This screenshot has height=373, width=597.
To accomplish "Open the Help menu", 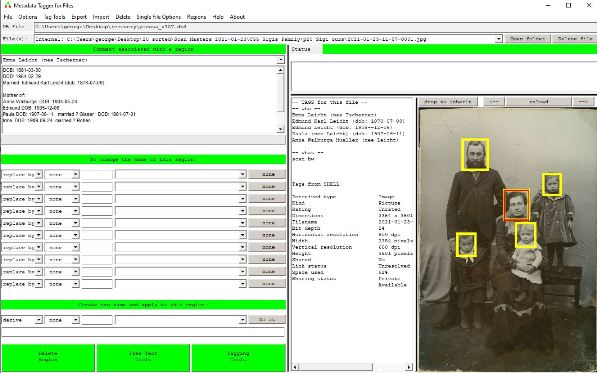I will [x=218, y=17].
